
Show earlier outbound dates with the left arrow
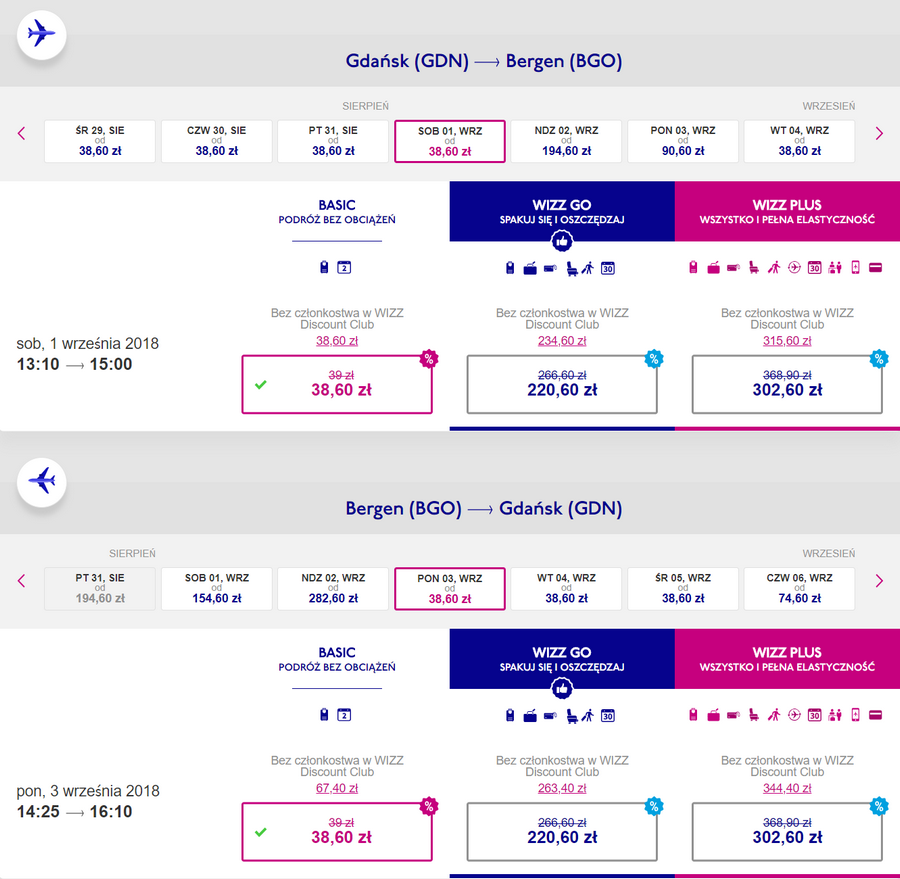[21, 134]
